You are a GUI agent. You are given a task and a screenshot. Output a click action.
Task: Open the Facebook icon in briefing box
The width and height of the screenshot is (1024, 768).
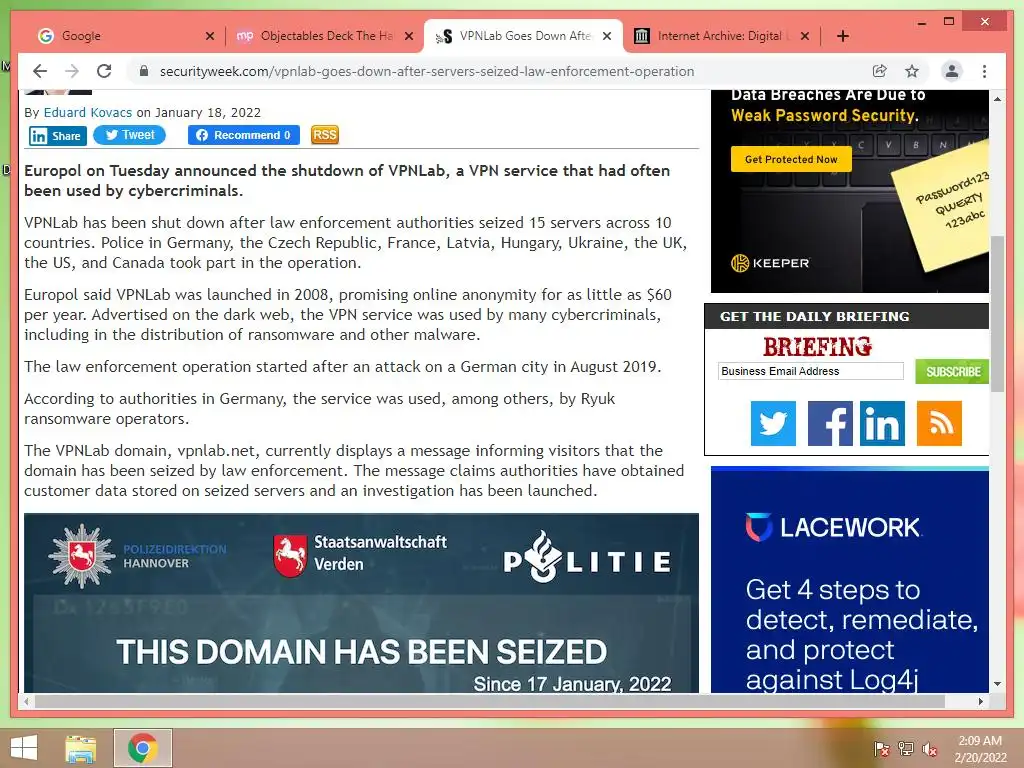coord(830,423)
